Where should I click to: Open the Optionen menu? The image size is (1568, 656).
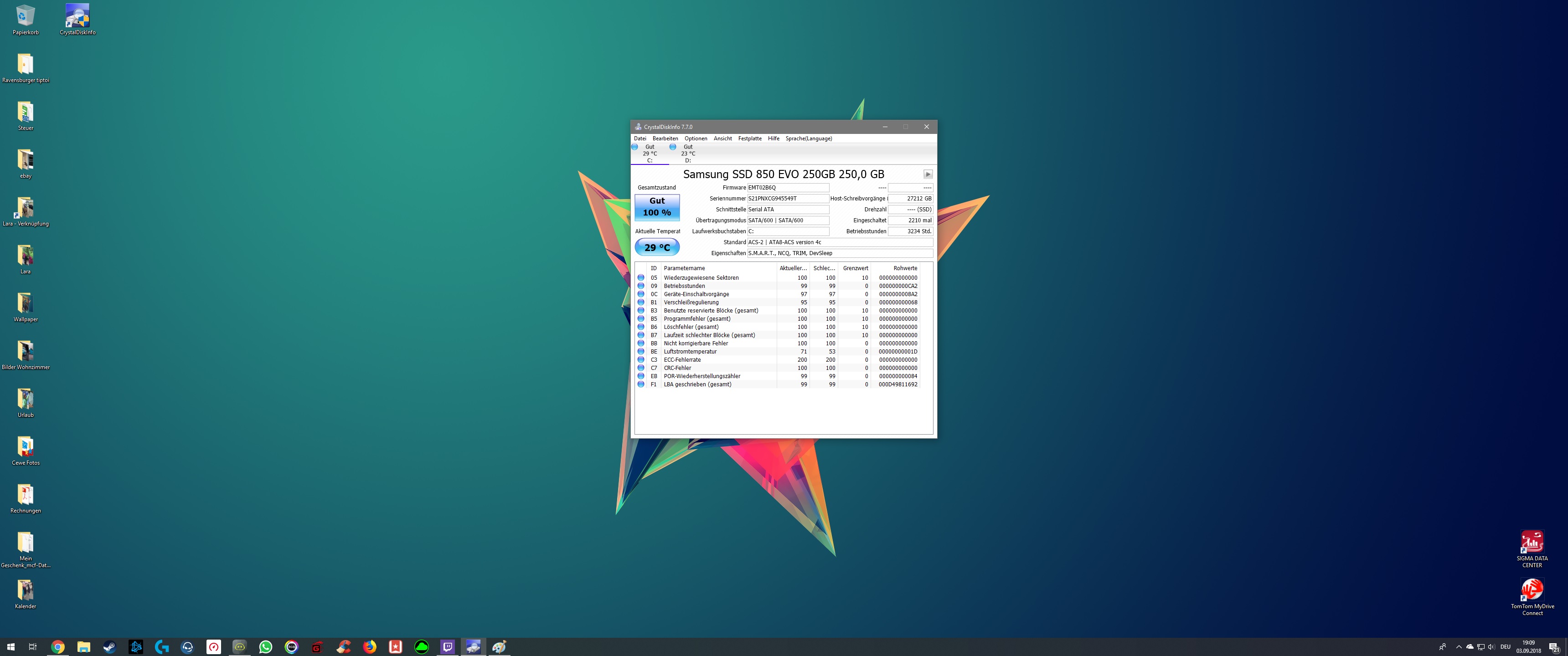[x=695, y=139]
